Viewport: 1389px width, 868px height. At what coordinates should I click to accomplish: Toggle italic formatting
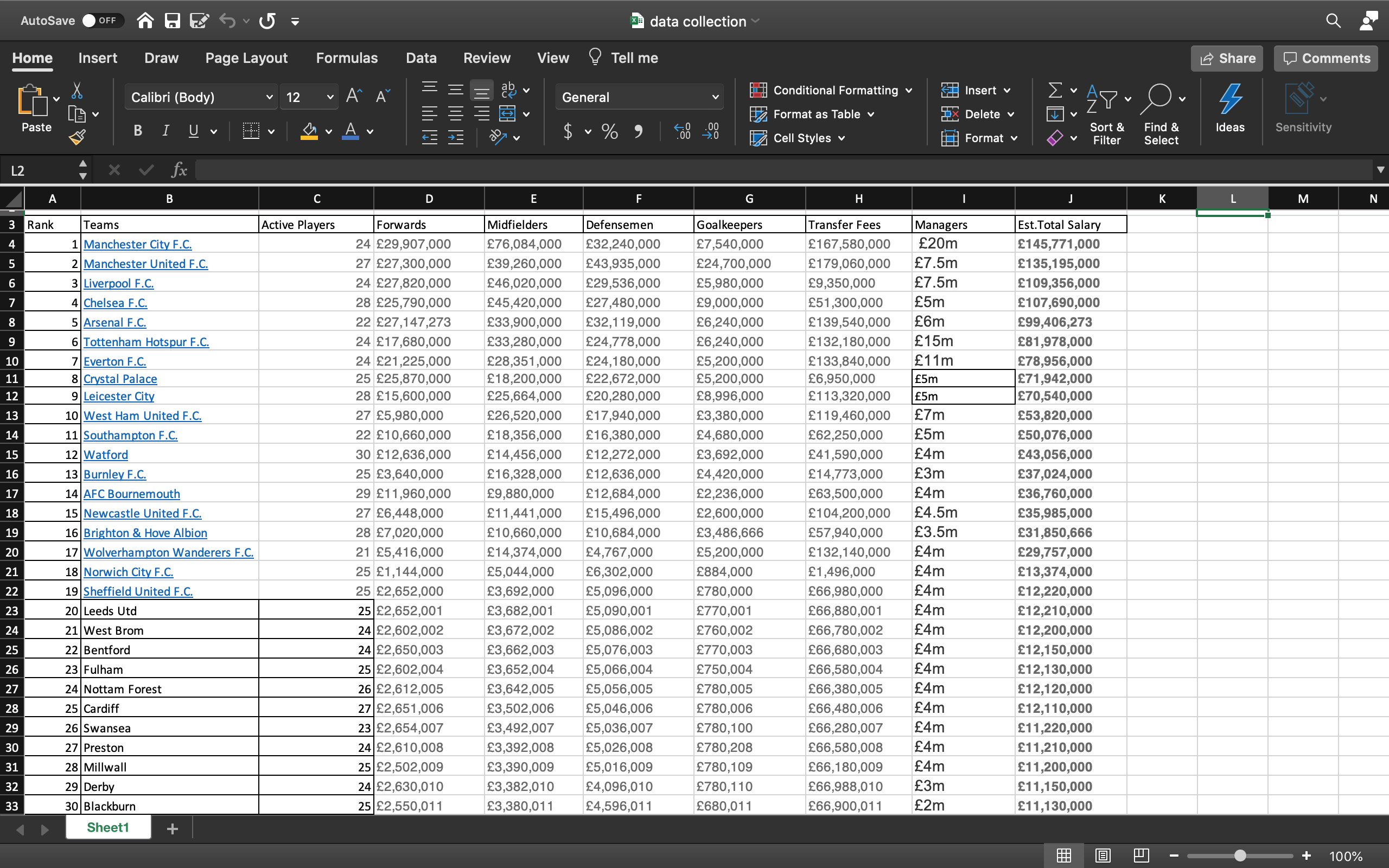tap(165, 131)
